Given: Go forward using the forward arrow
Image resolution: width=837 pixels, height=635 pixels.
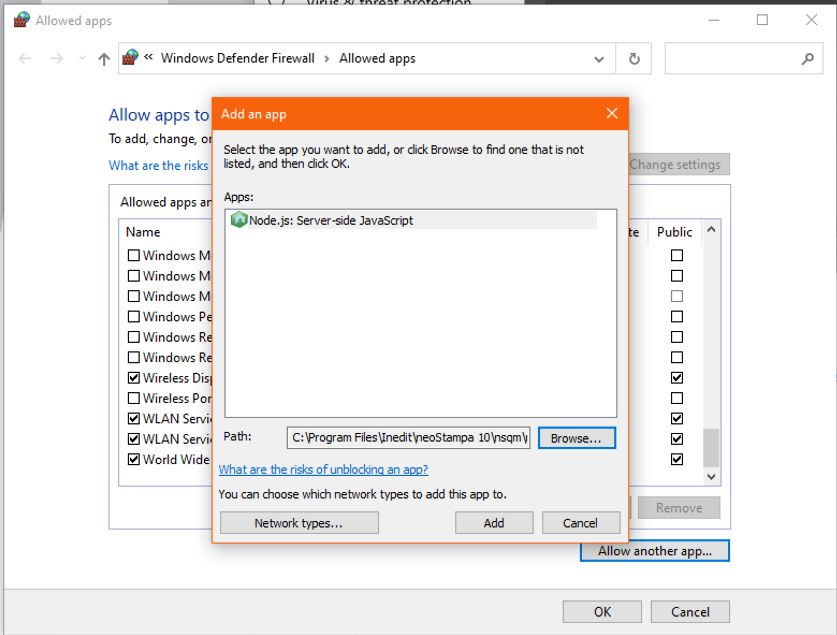Looking at the screenshot, I should tap(56, 58).
